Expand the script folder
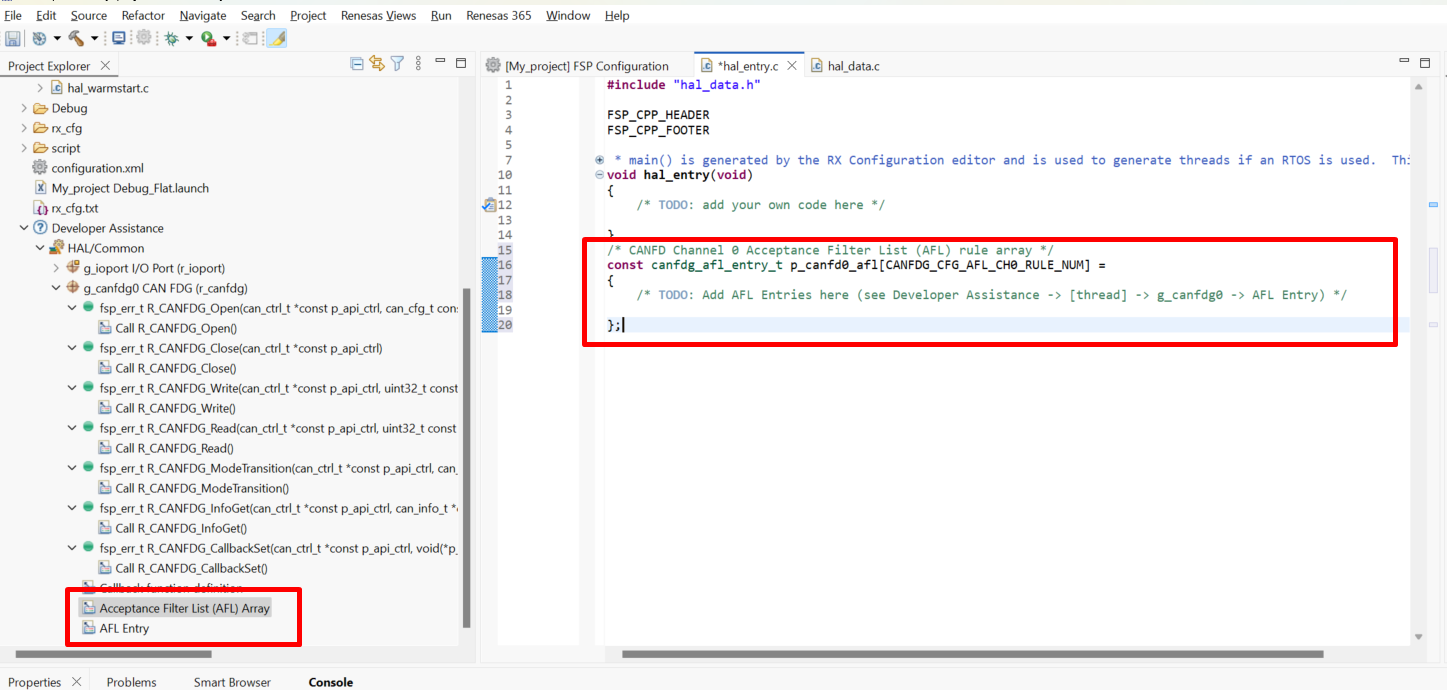The width and height of the screenshot is (1447, 690). (x=25, y=148)
